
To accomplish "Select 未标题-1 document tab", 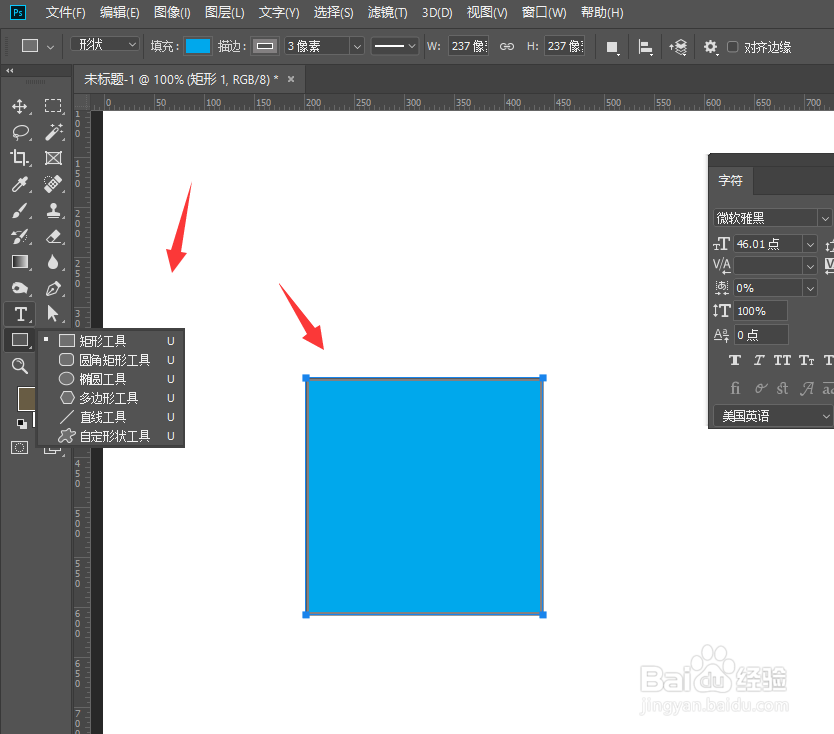I will [x=181, y=80].
